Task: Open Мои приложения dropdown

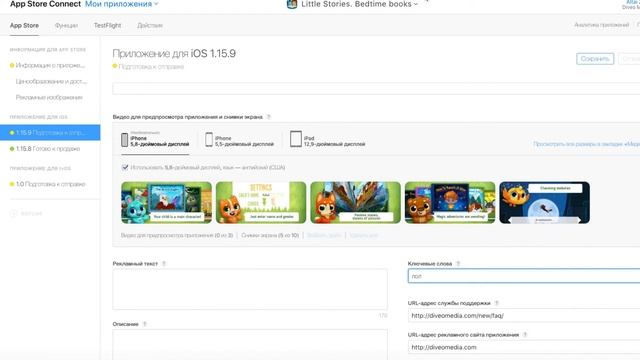Action: [122, 4]
